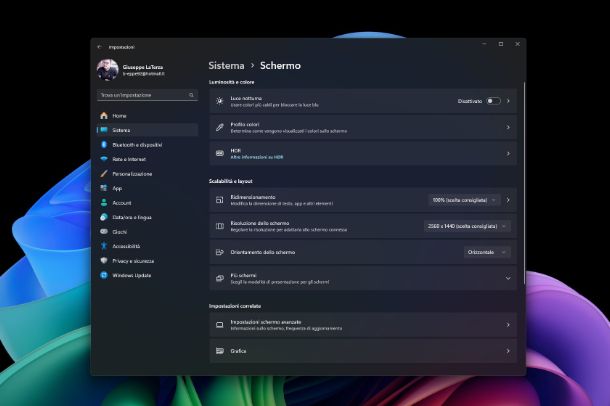The height and width of the screenshot is (406, 610).
Task: Toggle the Luce notturna switch
Action: [x=493, y=101]
